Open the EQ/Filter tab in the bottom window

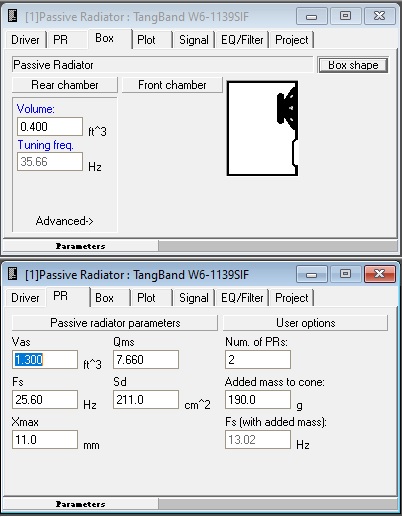242,298
